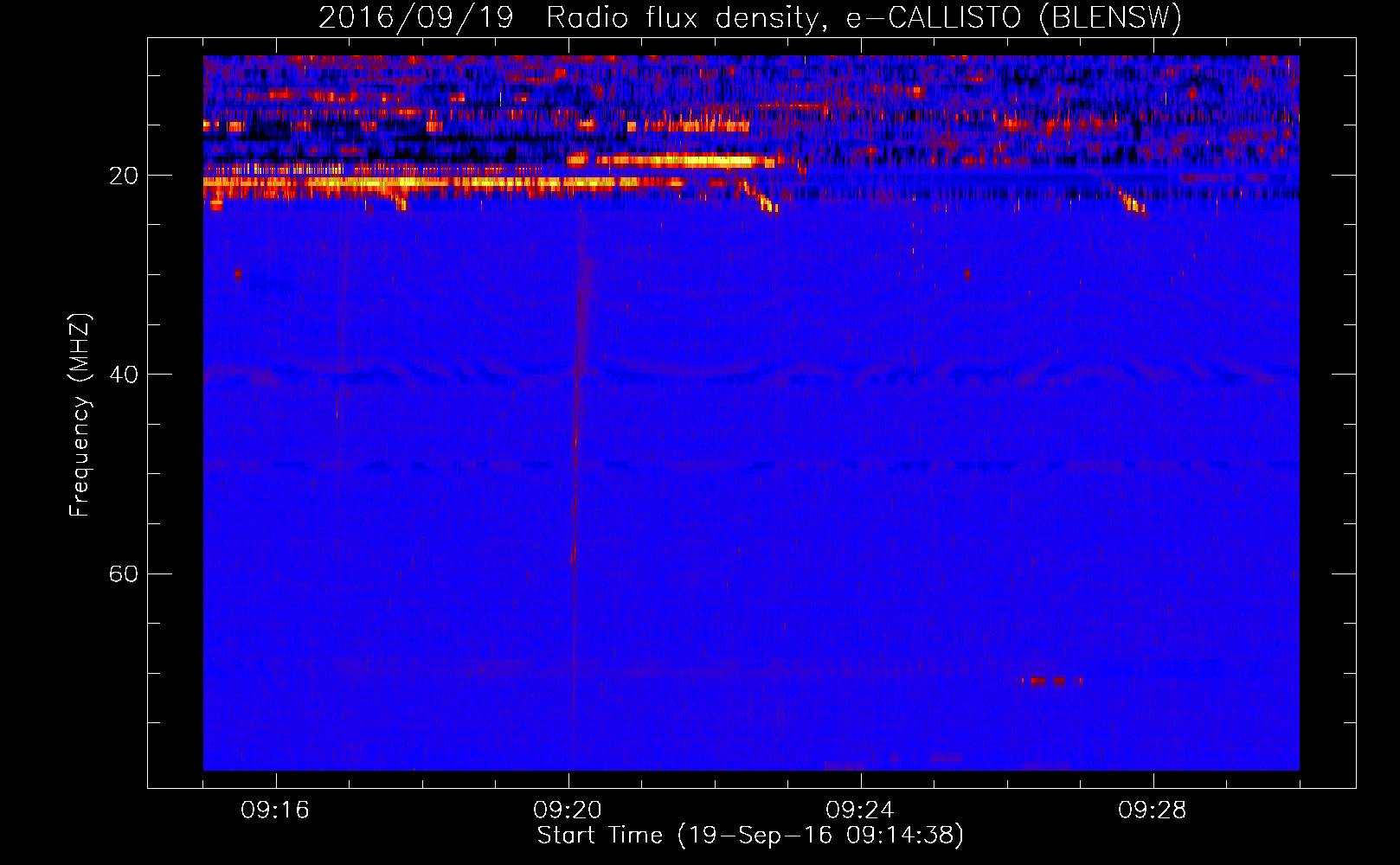Click the 'Start Time (19-Sep-16 09:14:38)' label

pos(750,836)
